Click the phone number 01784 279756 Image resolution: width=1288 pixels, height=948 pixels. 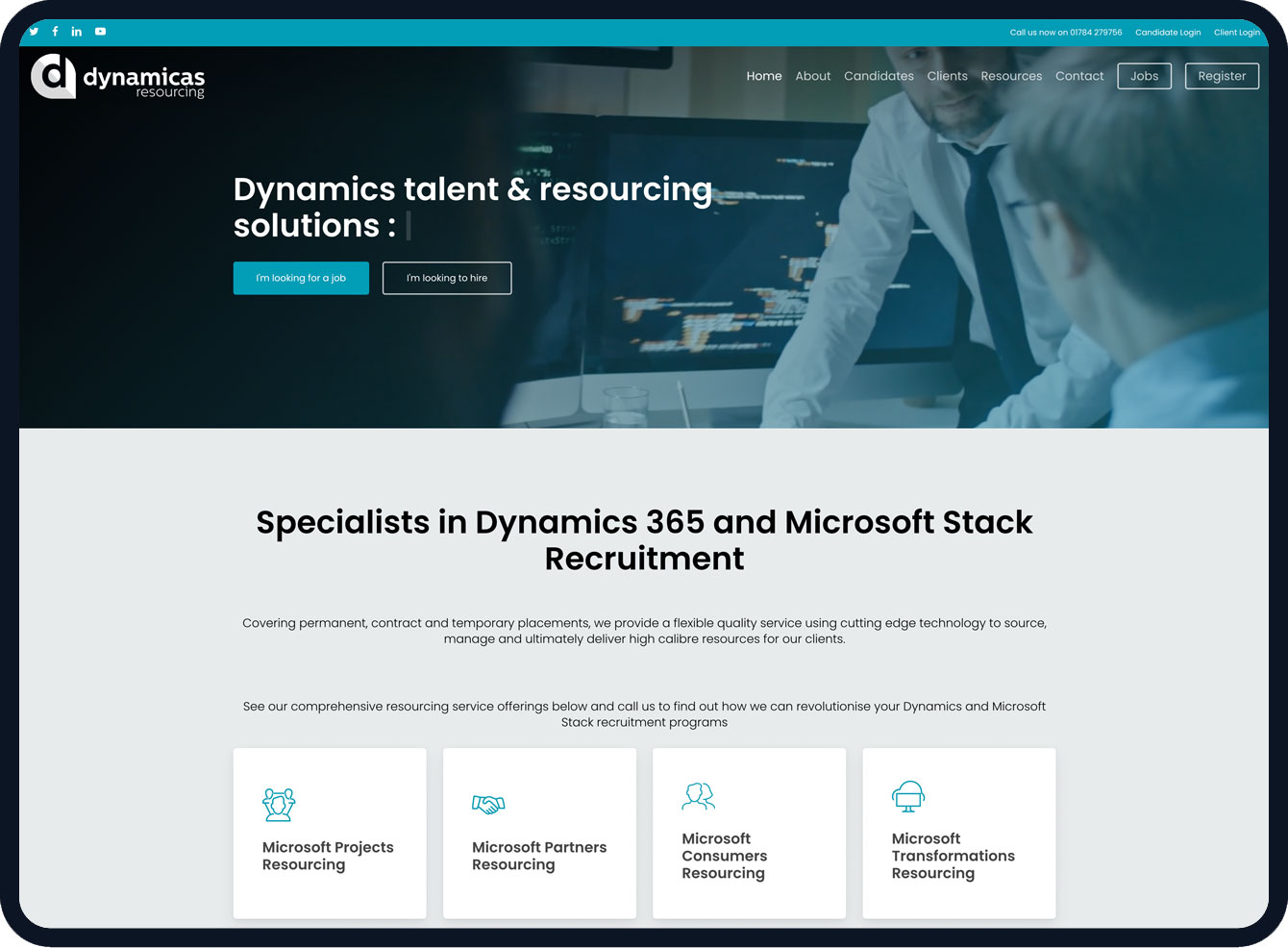(x=1096, y=33)
